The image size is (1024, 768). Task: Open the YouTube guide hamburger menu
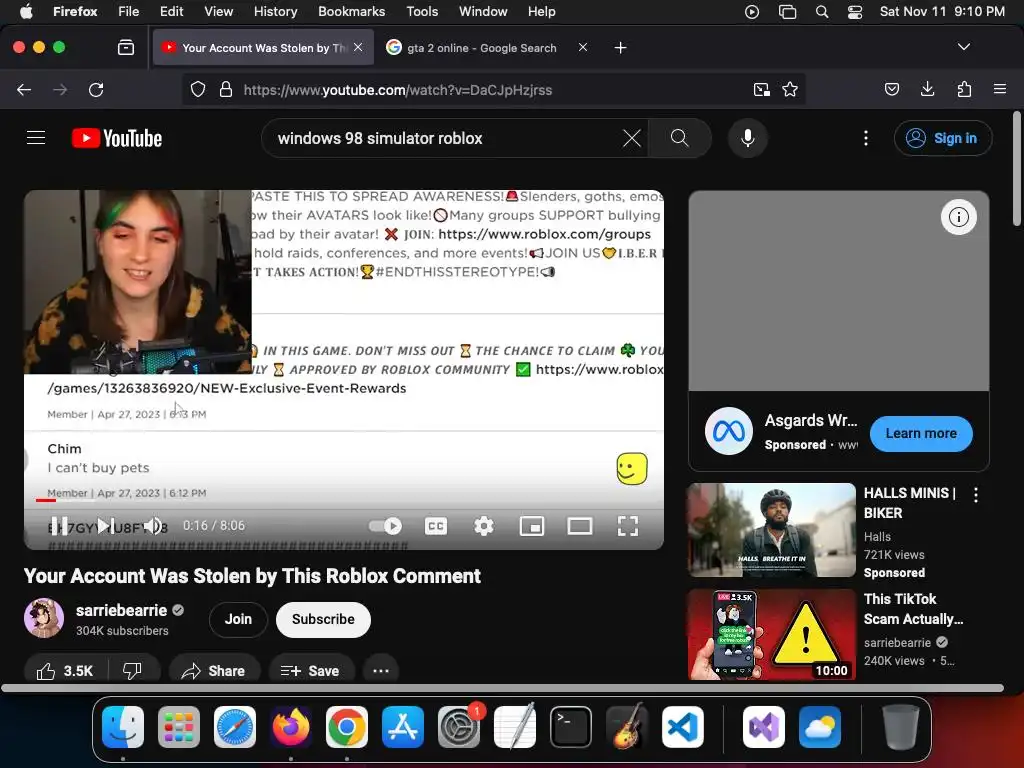(x=36, y=138)
